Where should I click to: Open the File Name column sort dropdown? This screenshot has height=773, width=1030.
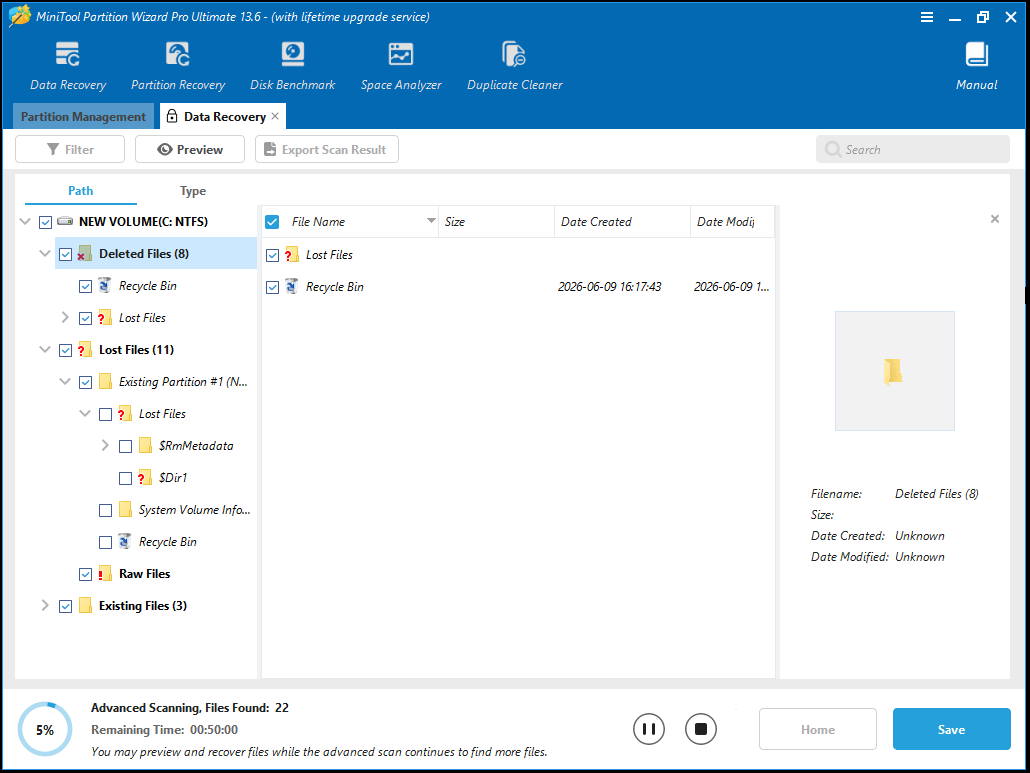pyautogui.click(x=431, y=221)
